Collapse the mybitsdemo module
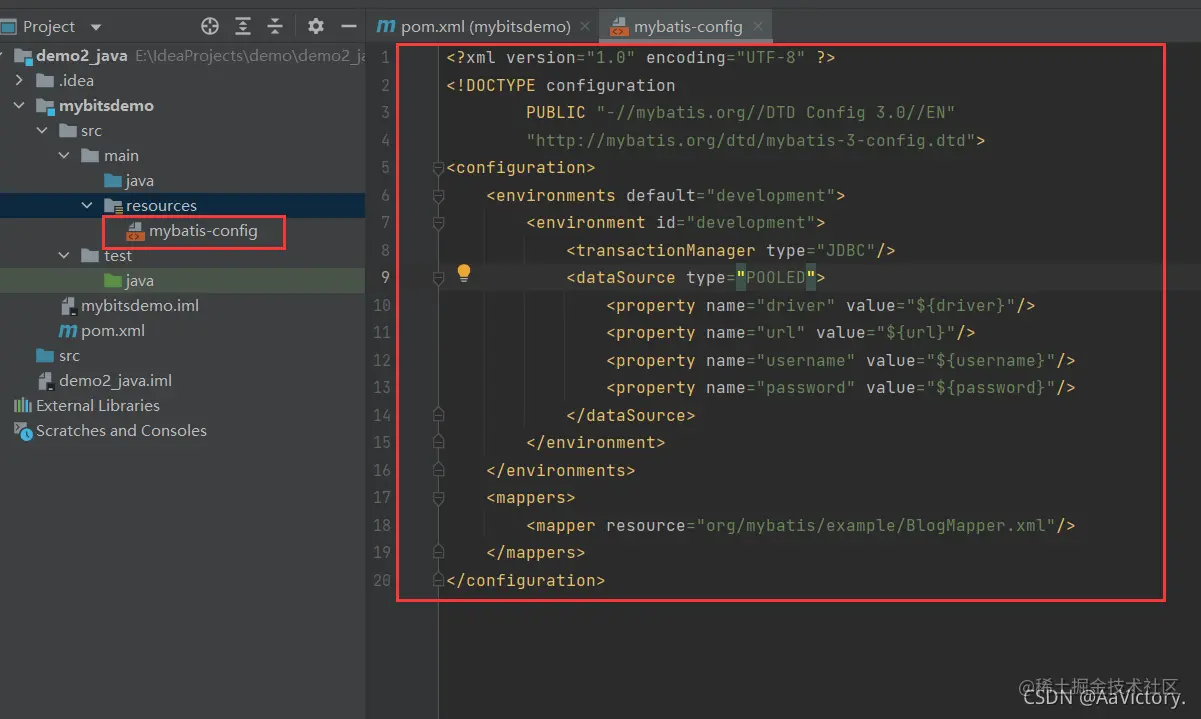 [19, 106]
